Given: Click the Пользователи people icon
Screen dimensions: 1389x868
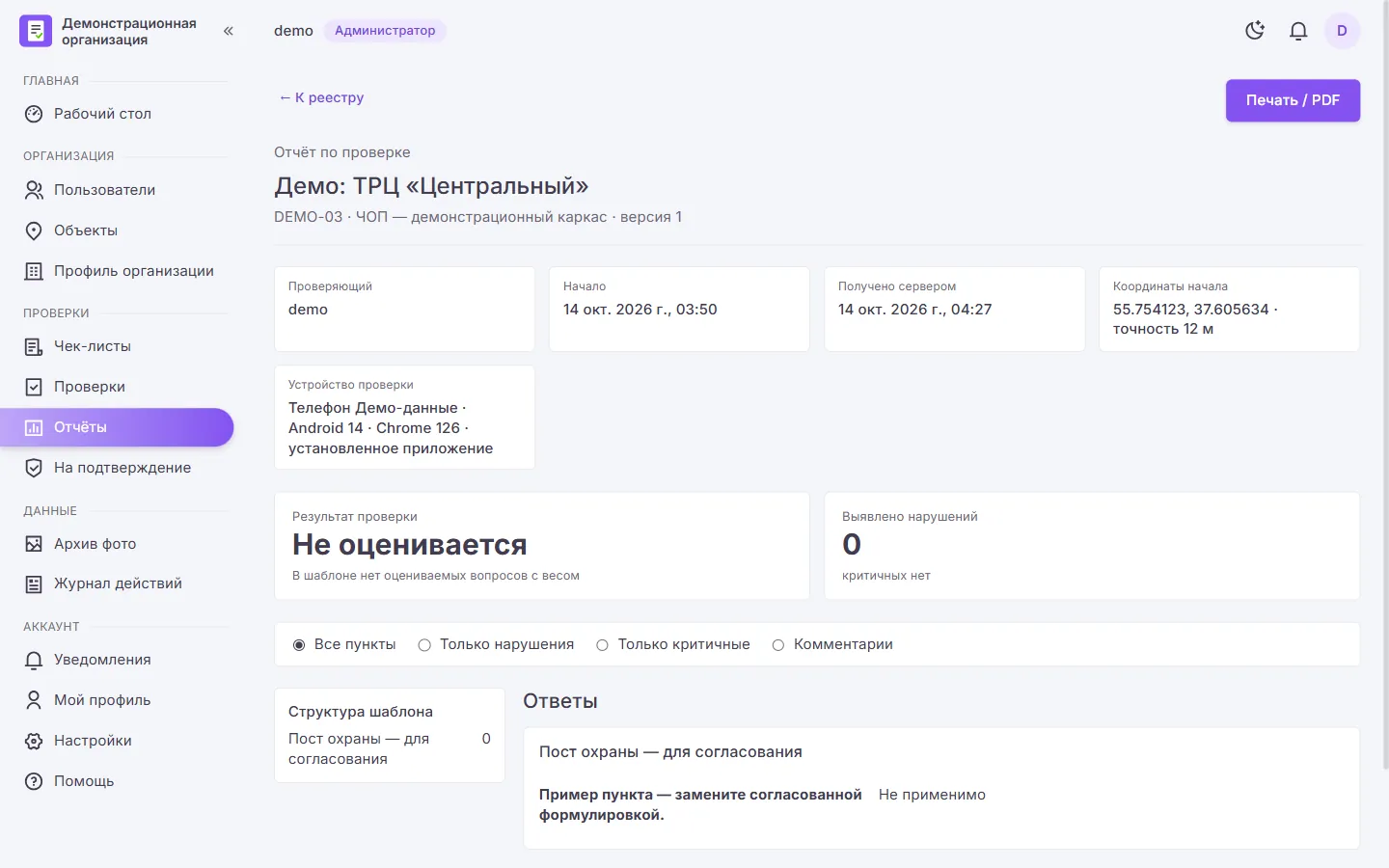Looking at the screenshot, I should 34,190.
